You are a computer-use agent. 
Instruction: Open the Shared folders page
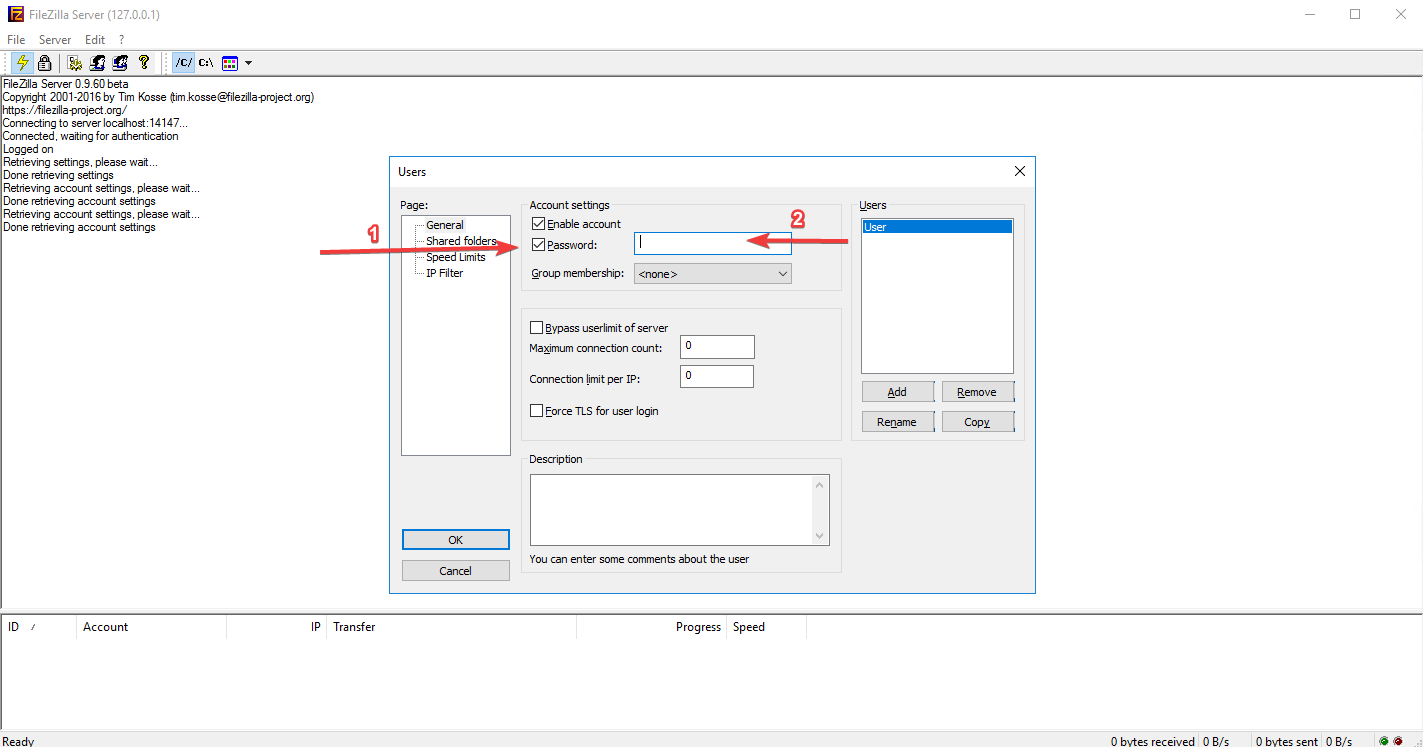coord(461,241)
